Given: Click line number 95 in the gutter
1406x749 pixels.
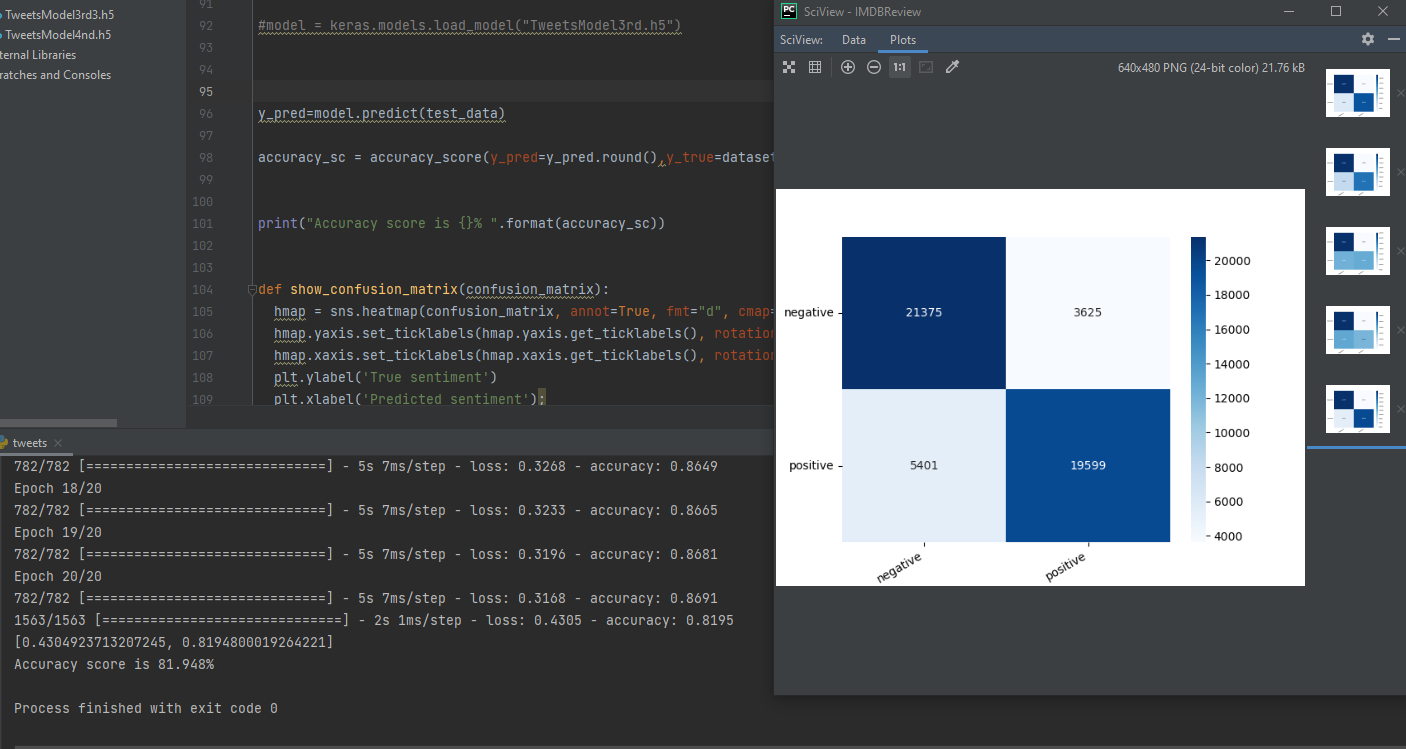Looking at the screenshot, I should point(205,91).
